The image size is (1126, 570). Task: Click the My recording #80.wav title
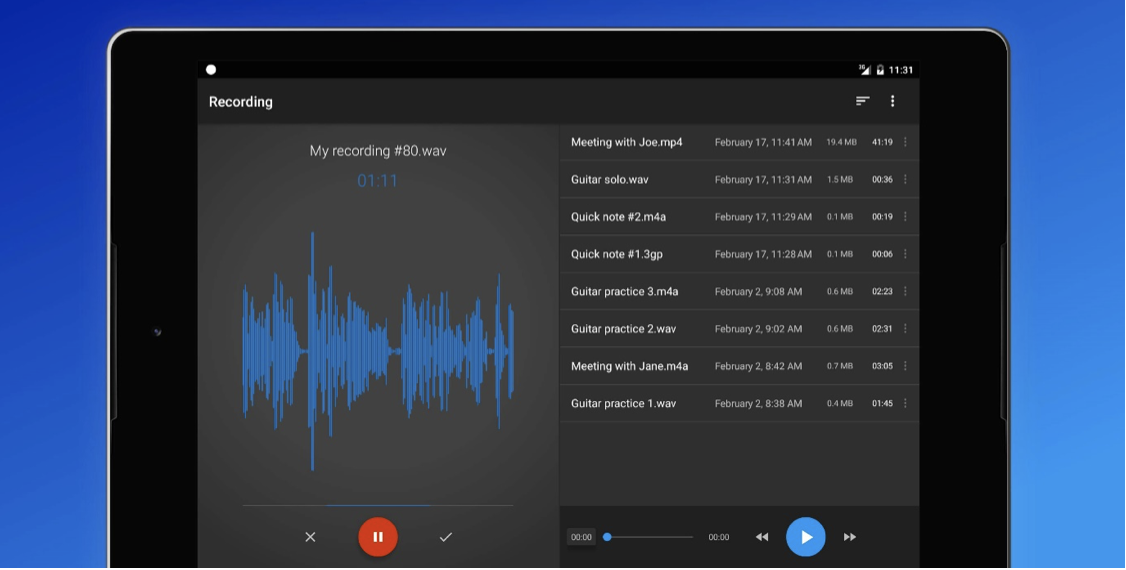click(378, 151)
